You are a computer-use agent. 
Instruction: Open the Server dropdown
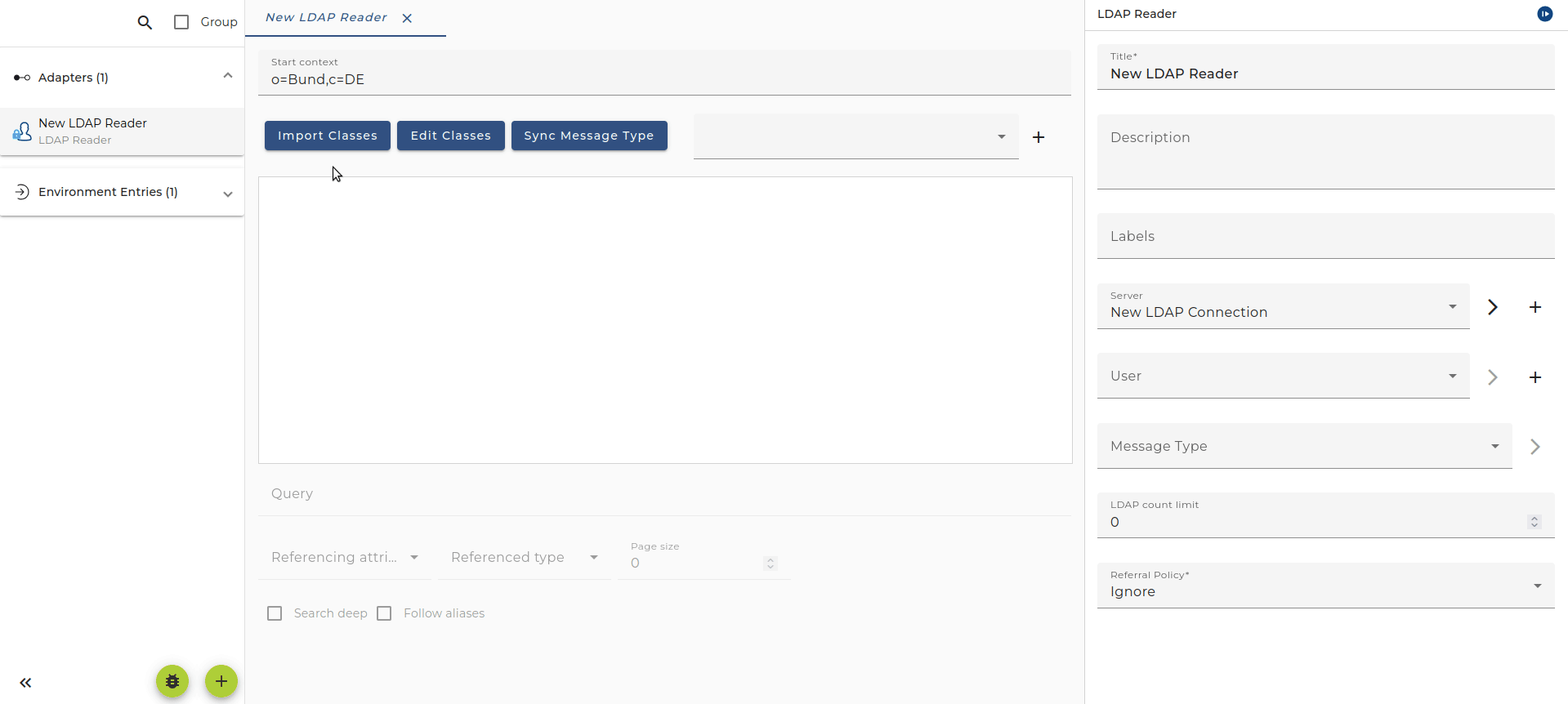[x=1283, y=306]
